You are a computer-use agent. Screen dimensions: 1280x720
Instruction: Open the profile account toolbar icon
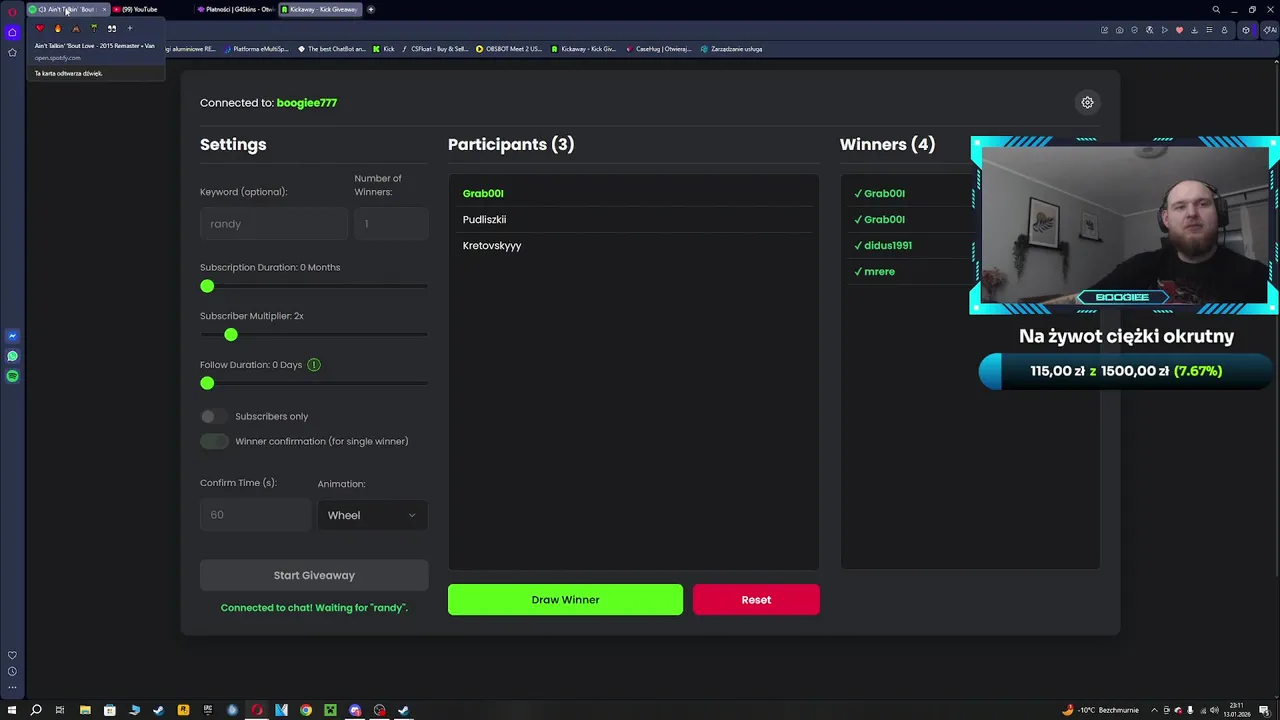pos(1224,30)
